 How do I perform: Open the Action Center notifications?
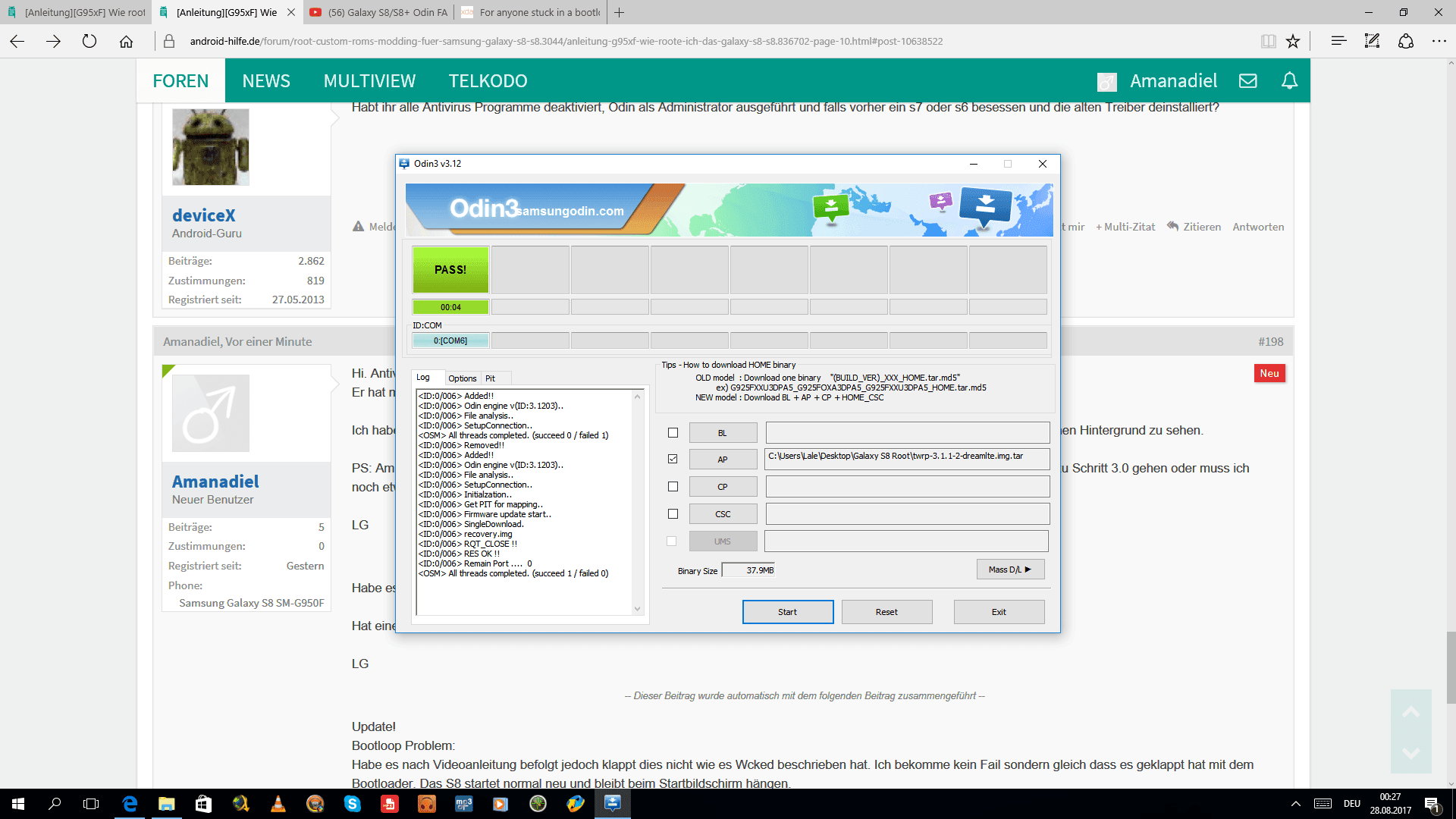1432,804
